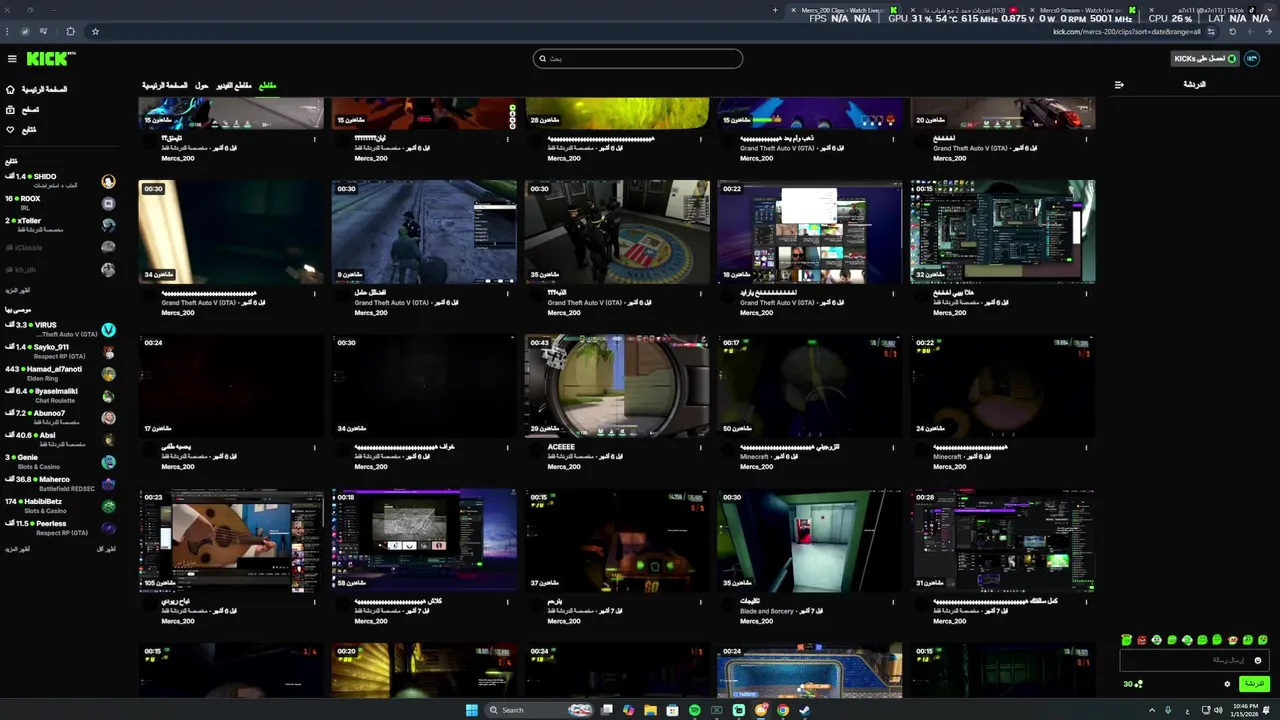This screenshot has height=720, width=1280.
Task: Open the hamburger menu beside KICK logo
Action: click(x=12, y=59)
